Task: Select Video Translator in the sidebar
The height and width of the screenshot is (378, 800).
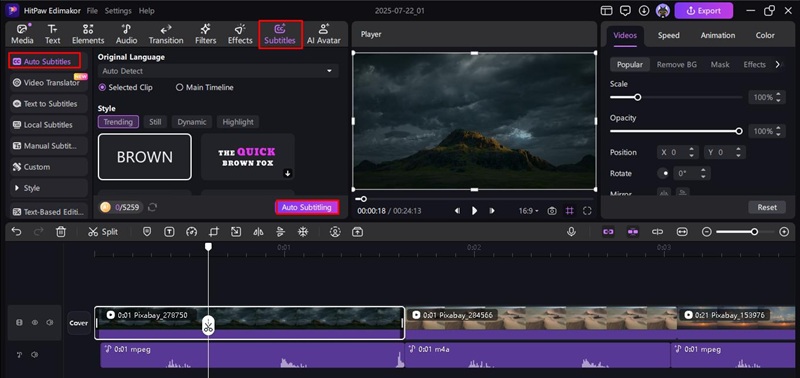Action: coord(48,82)
